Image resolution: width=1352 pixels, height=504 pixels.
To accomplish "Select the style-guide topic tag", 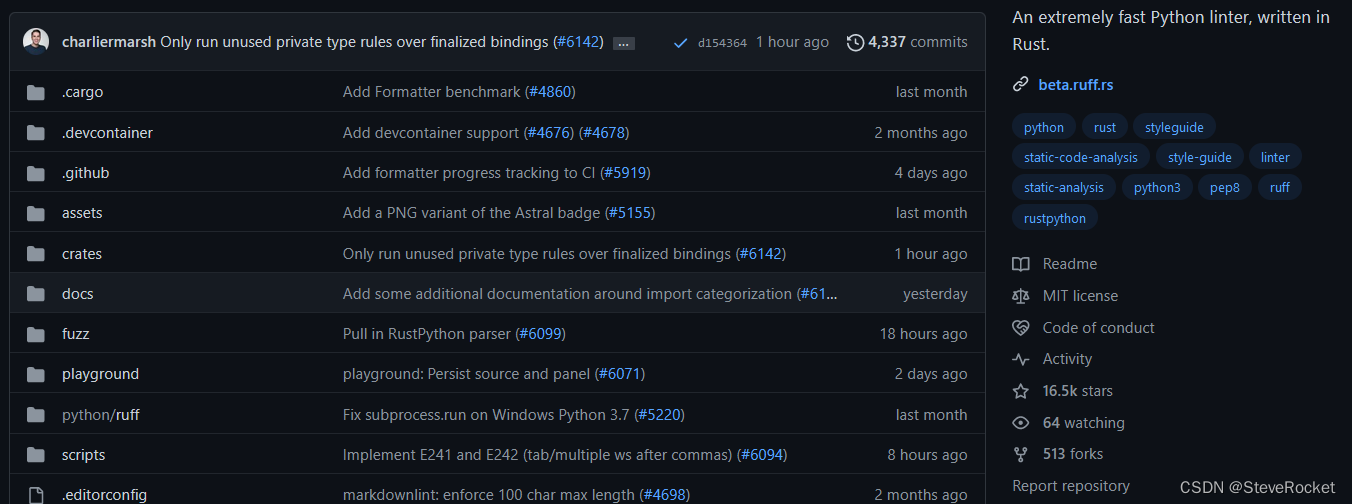I will click(1200, 157).
